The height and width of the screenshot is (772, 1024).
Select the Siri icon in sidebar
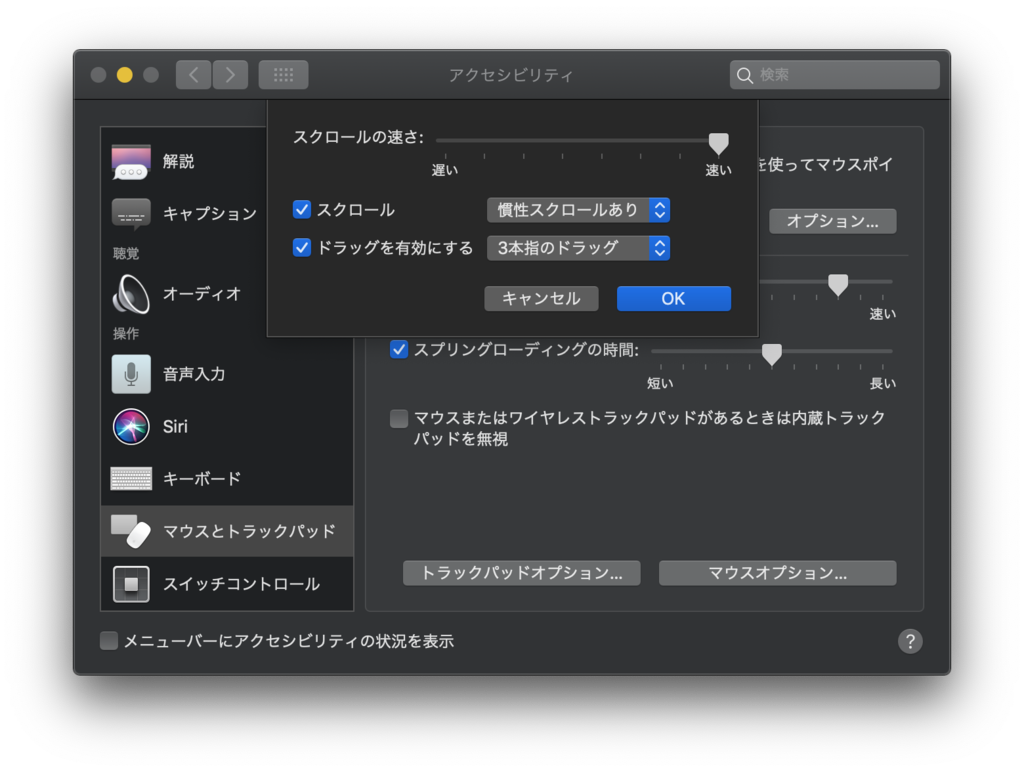pyautogui.click(x=129, y=427)
